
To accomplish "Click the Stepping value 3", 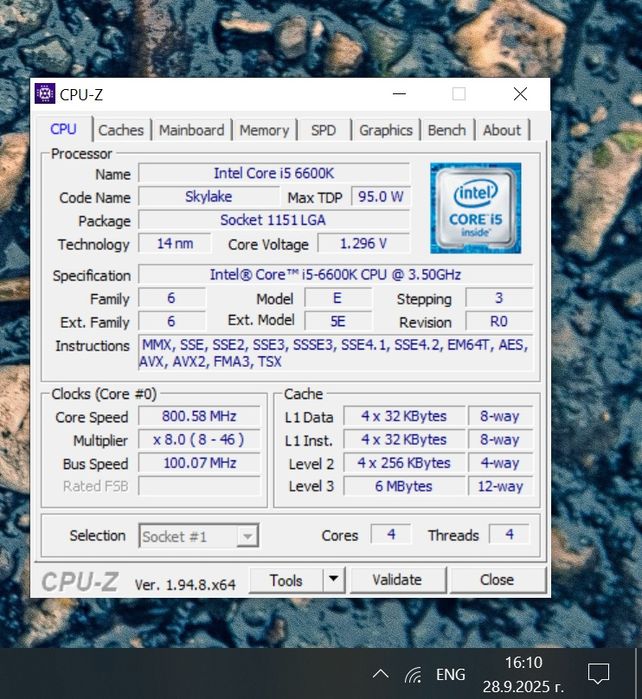I will (x=499, y=298).
